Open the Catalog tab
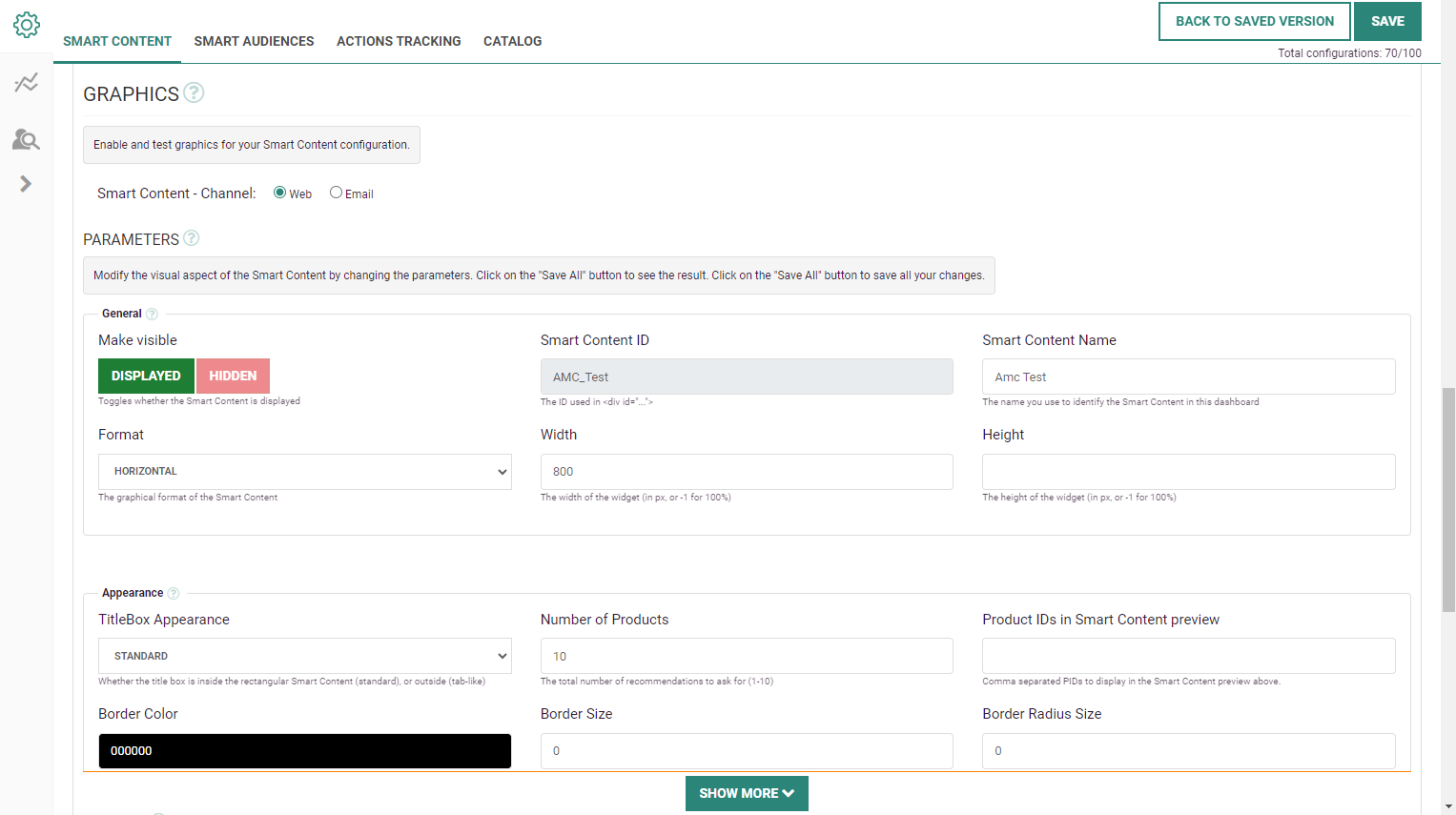 pos(512,41)
